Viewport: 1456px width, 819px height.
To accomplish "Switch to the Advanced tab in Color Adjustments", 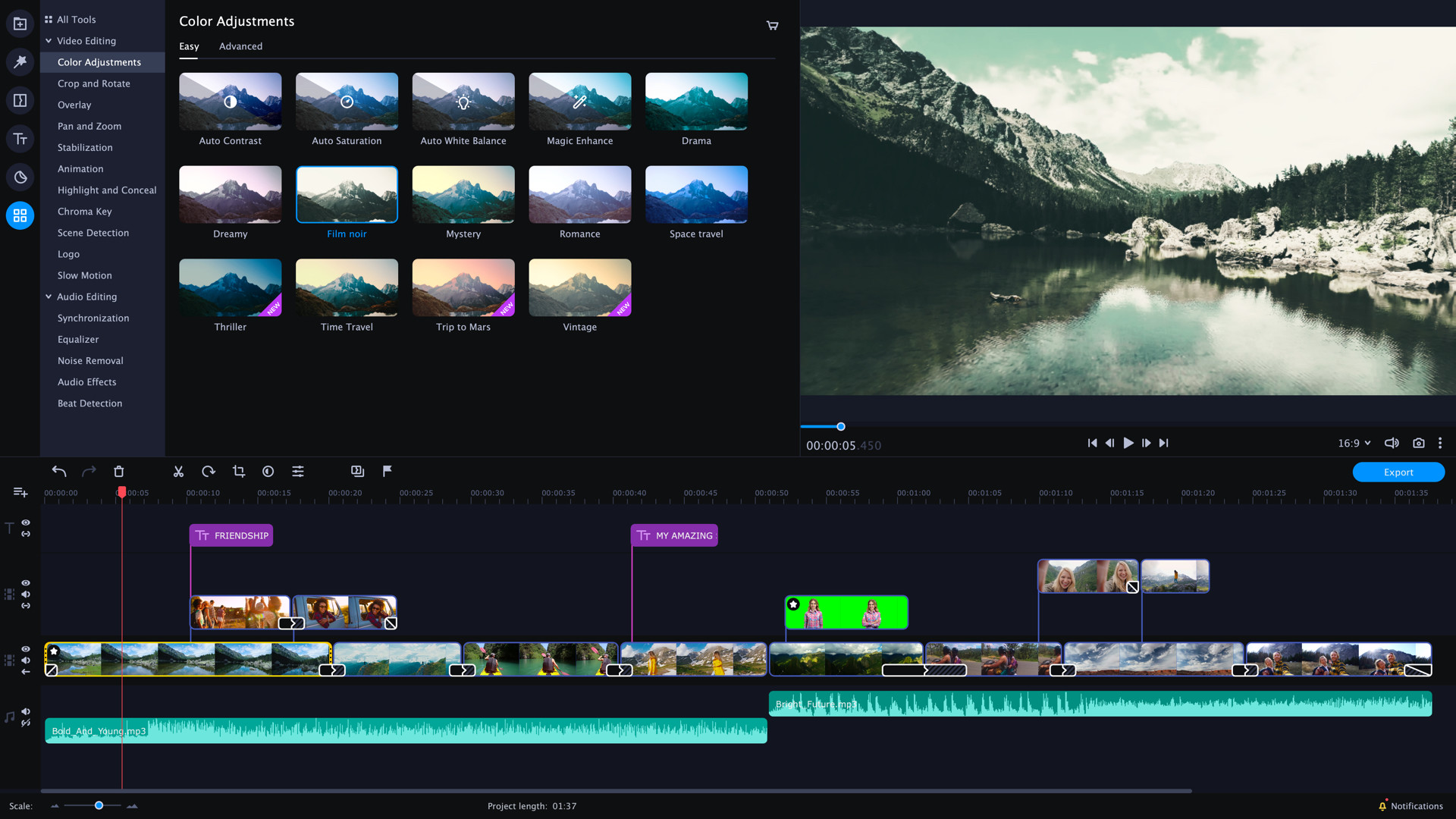I will click(x=240, y=46).
